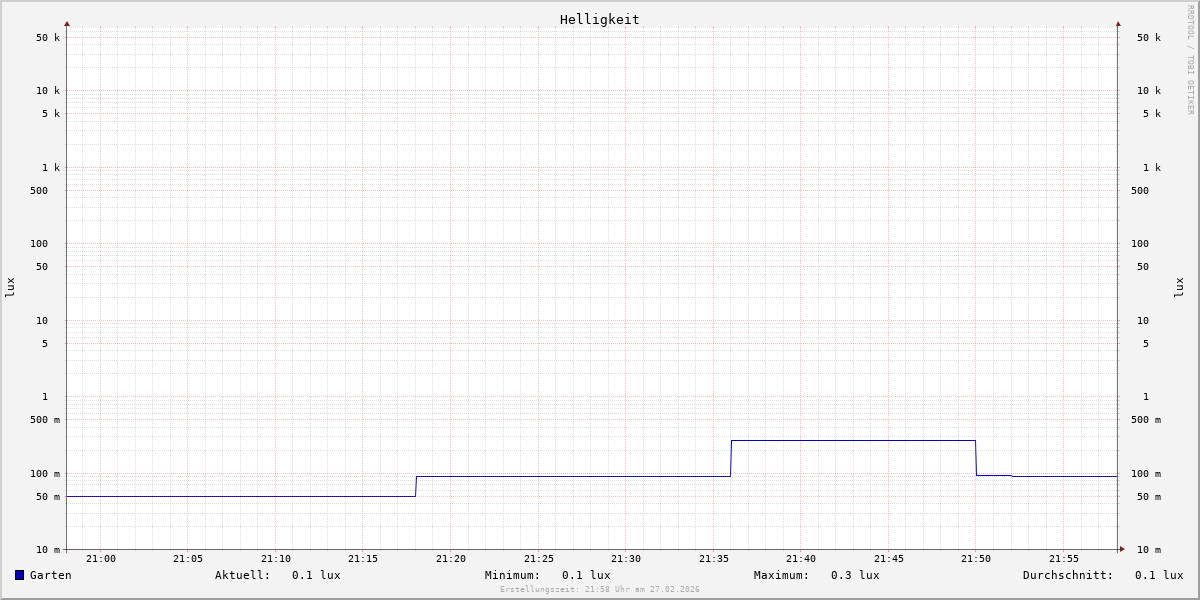Click "500 m" on the left lux axis
Image resolution: width=1200 pixels, height=600 pixels.
(x=45, y=420)
